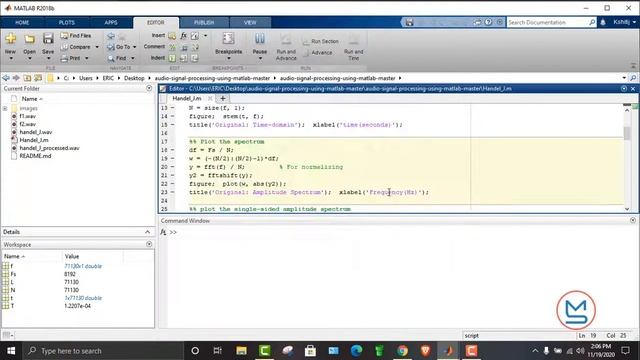Viewport: 640px width, 360px height.
Task: Comment selected lines with percent icon
Action: pyautogui.click(x=172, y=47)
